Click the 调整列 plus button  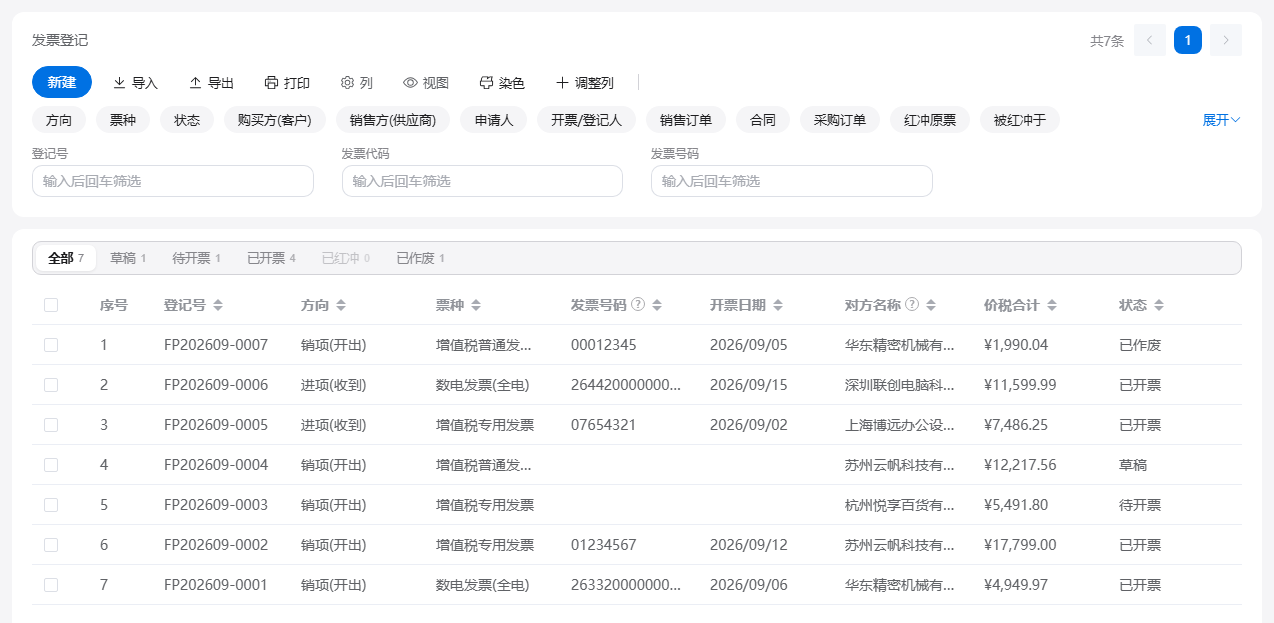584,83
